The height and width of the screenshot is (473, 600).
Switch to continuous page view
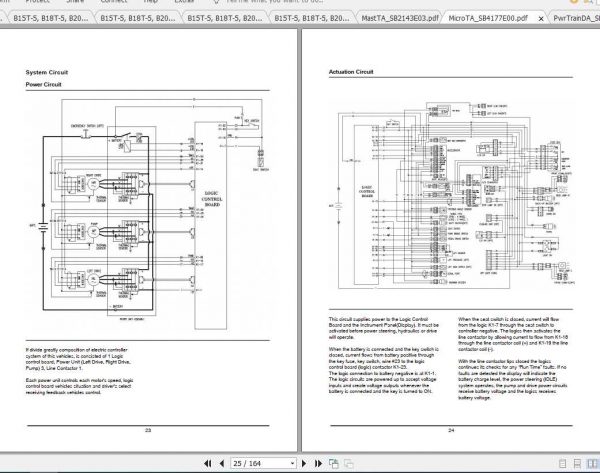click(577, 464)
